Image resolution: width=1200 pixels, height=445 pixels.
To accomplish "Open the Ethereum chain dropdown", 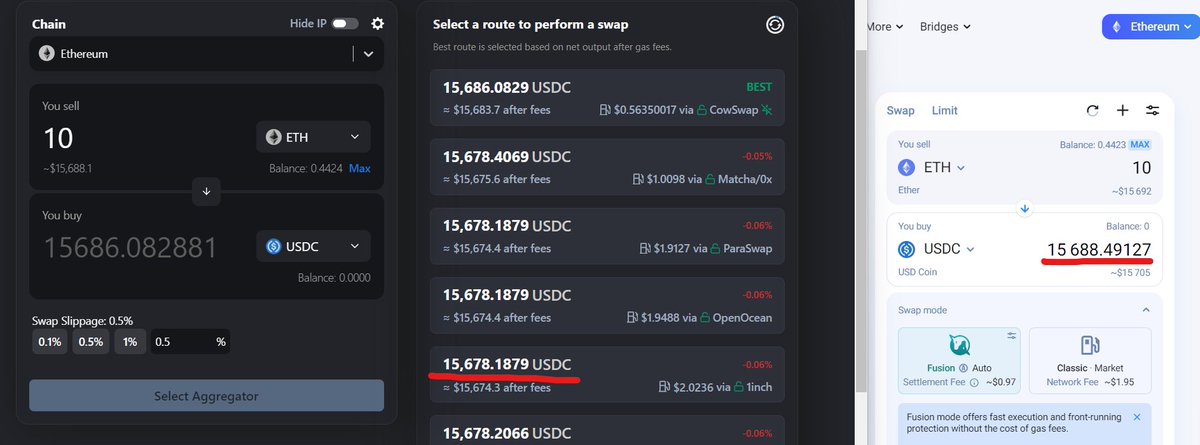I will point(206,54).
